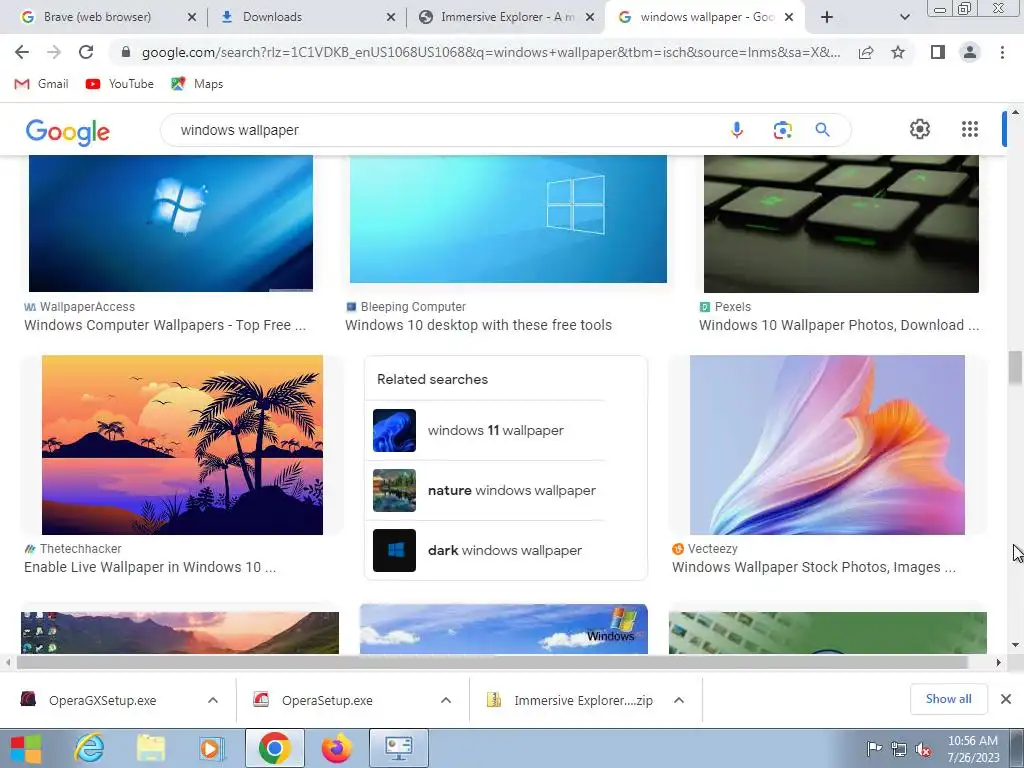The height and width of the screenshot is (768, 1024).
Task: Close the downloads bar
Action: click(1006, 699)
